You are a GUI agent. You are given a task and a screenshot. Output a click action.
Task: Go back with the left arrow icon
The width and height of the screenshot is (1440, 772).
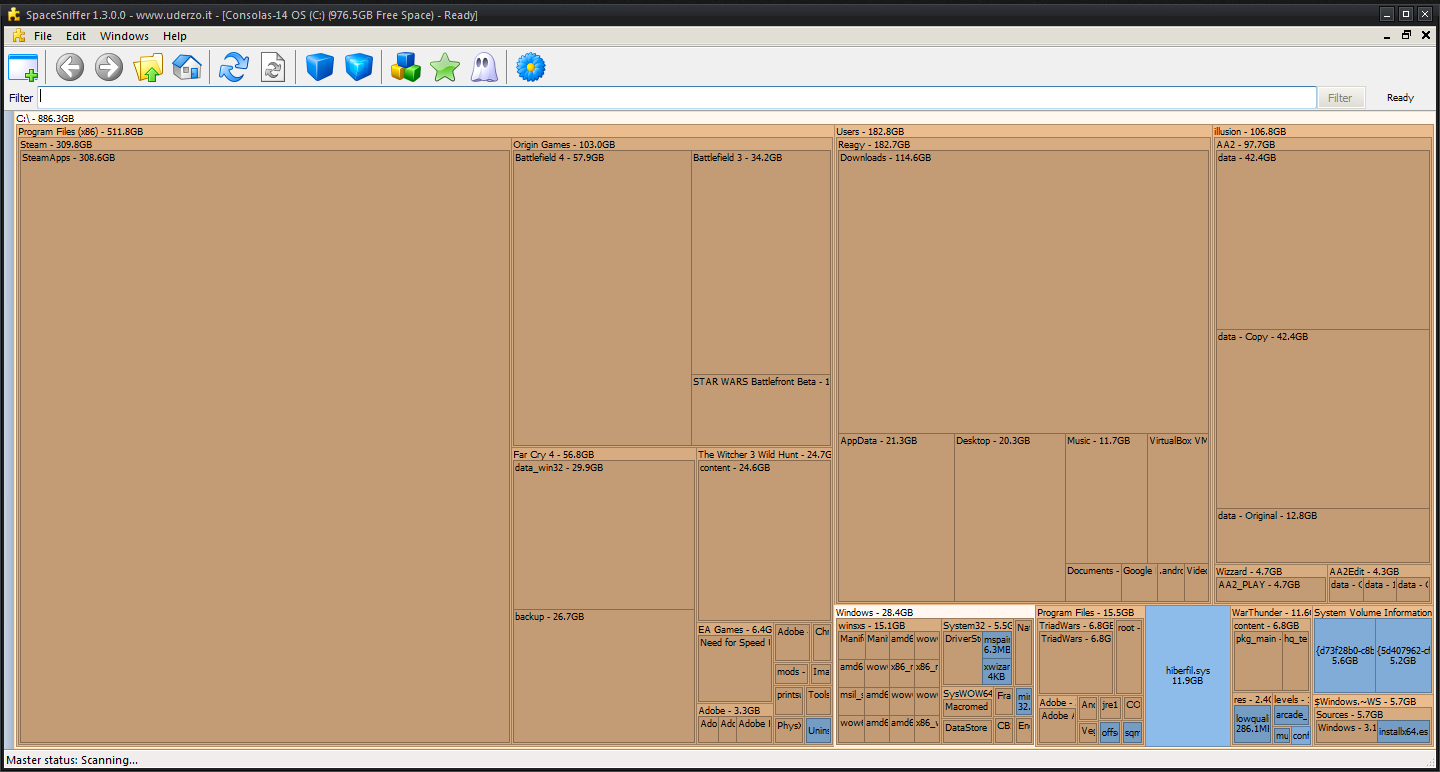point(69,68)
